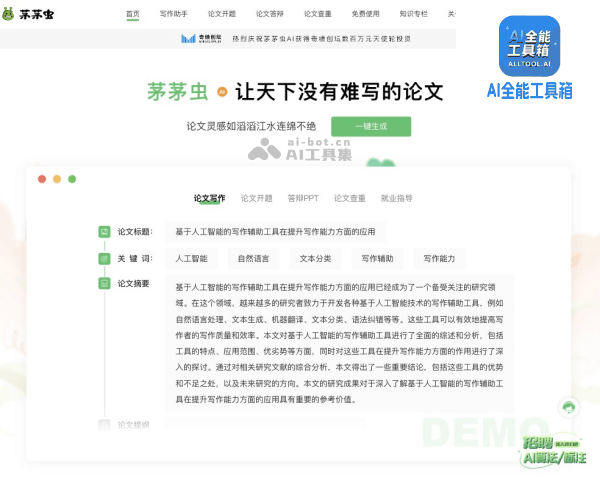This screenshot has height=498, width=600.
Task: Click the faded 论文提纲 step icon
Action: pyautogui.click(x=104, y=425)
